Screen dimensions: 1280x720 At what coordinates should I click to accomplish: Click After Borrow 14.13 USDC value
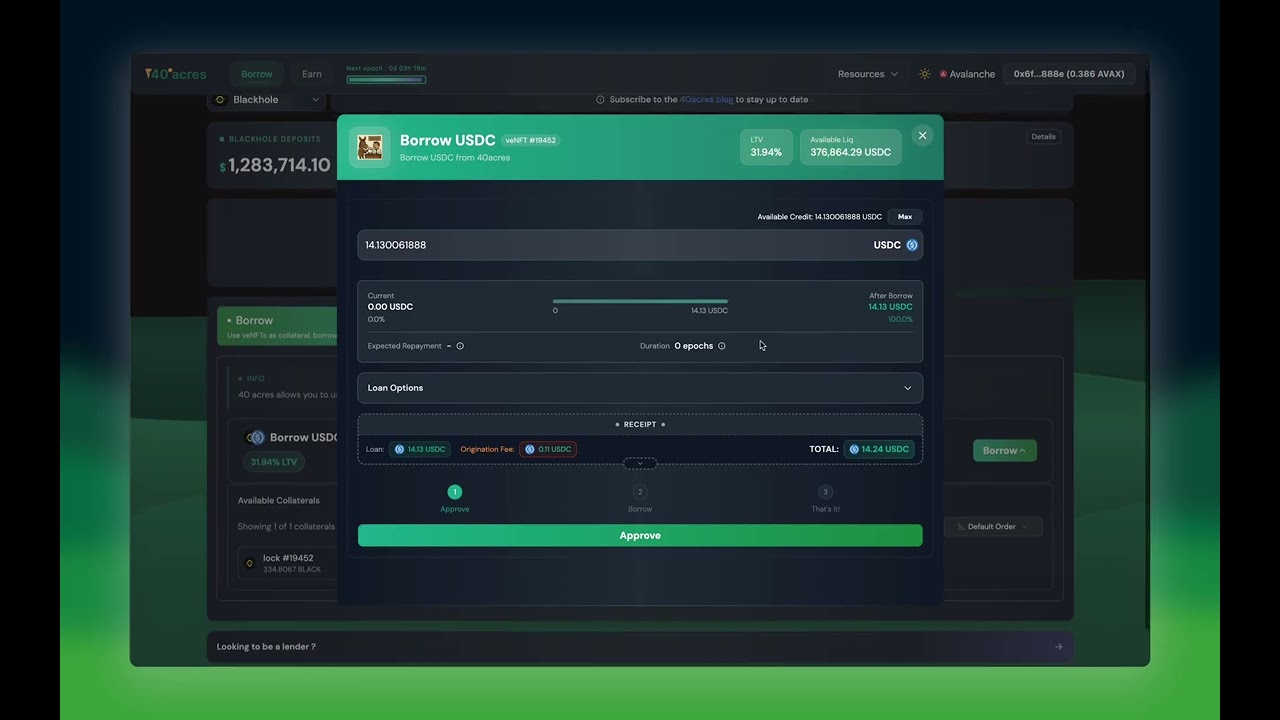[890, 307]
